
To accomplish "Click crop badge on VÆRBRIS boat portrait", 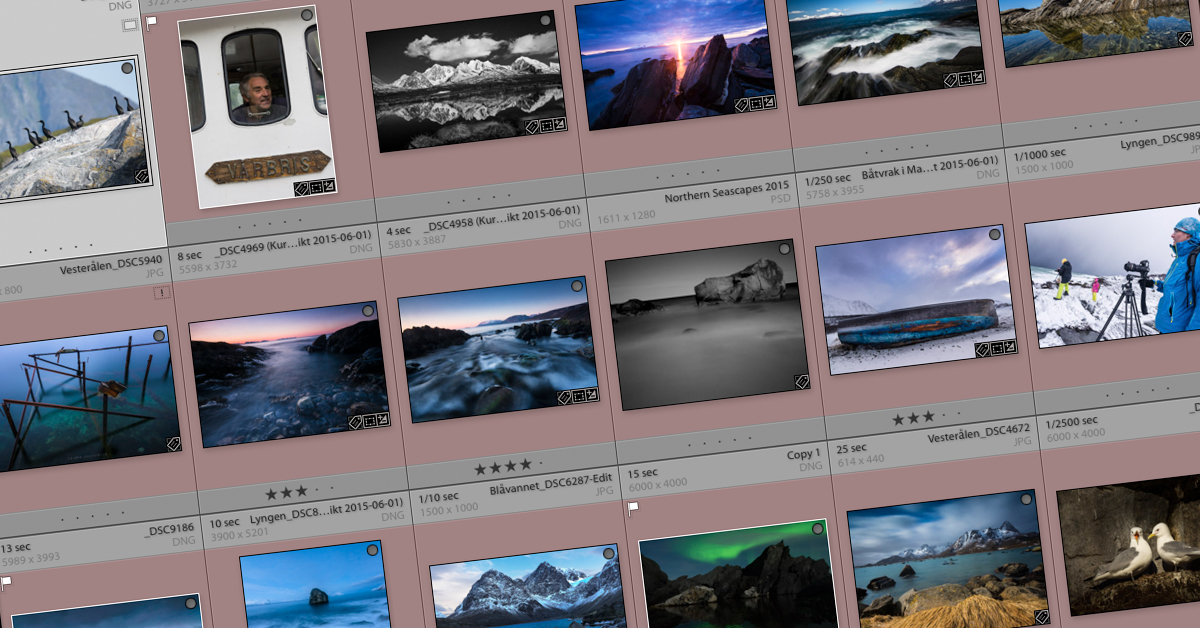I will (x=315, y=187).
